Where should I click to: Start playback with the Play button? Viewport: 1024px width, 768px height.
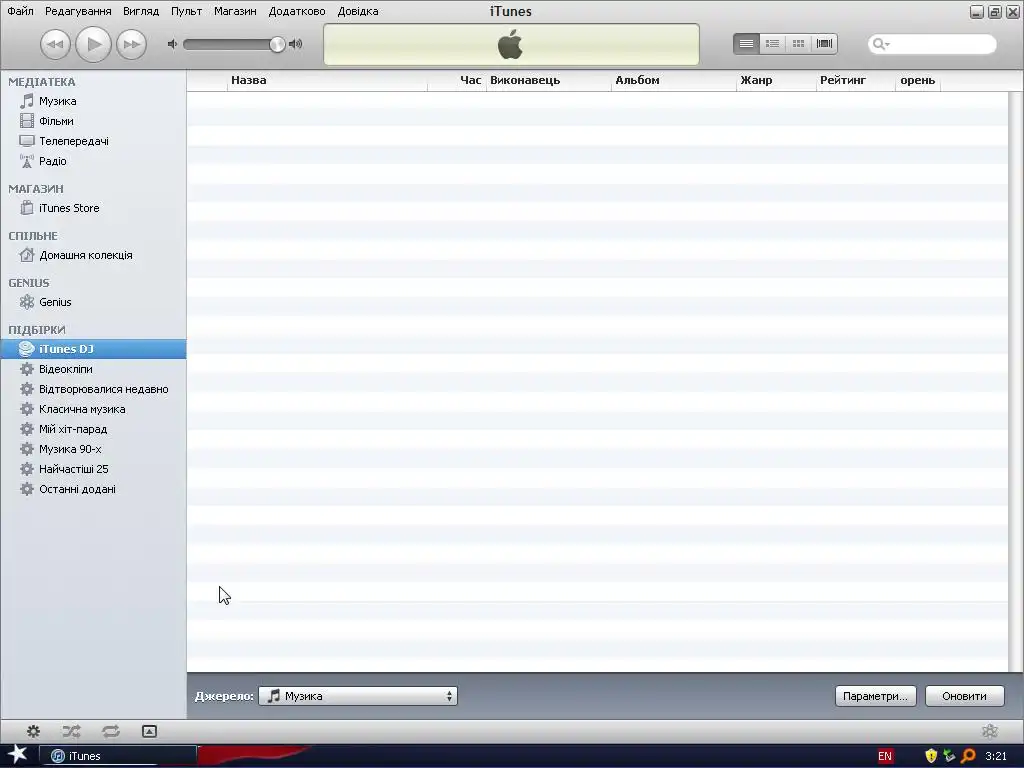click(93, 44)
